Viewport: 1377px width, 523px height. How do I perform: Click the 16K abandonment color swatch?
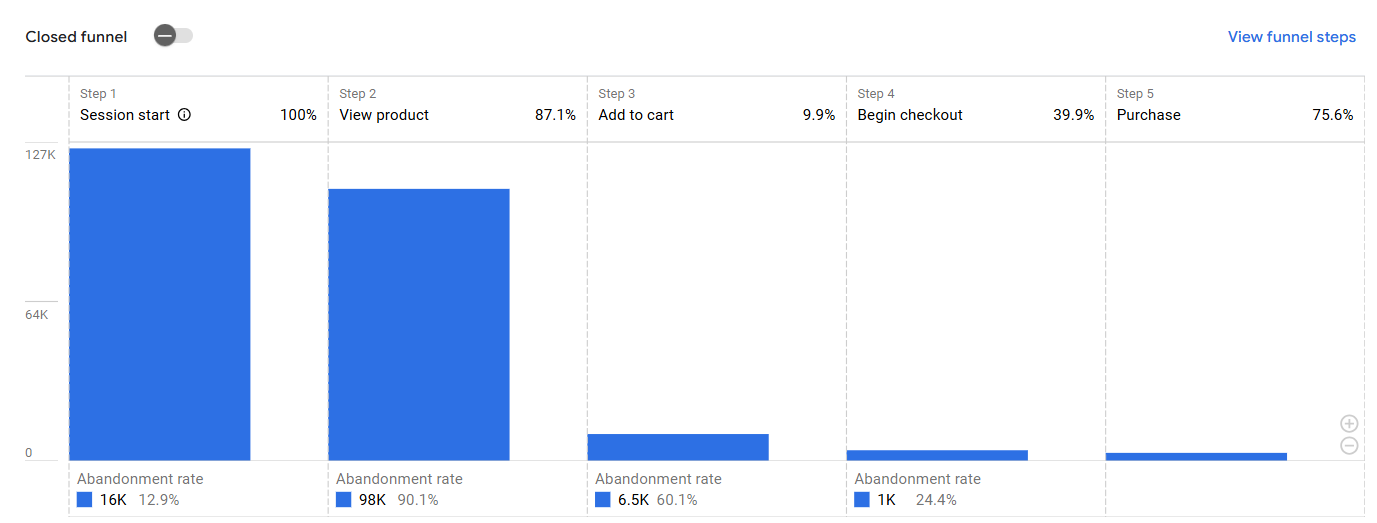(85, 500)
